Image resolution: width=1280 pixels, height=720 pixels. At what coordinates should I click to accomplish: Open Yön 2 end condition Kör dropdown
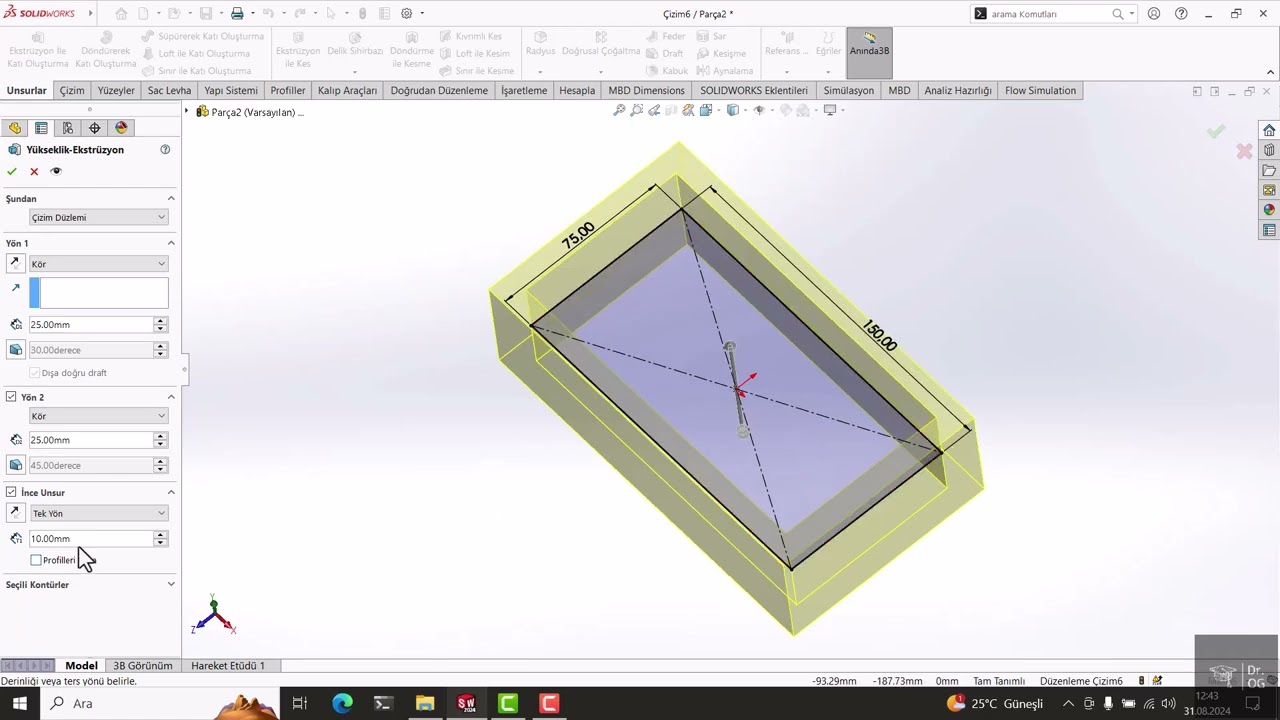98,416
